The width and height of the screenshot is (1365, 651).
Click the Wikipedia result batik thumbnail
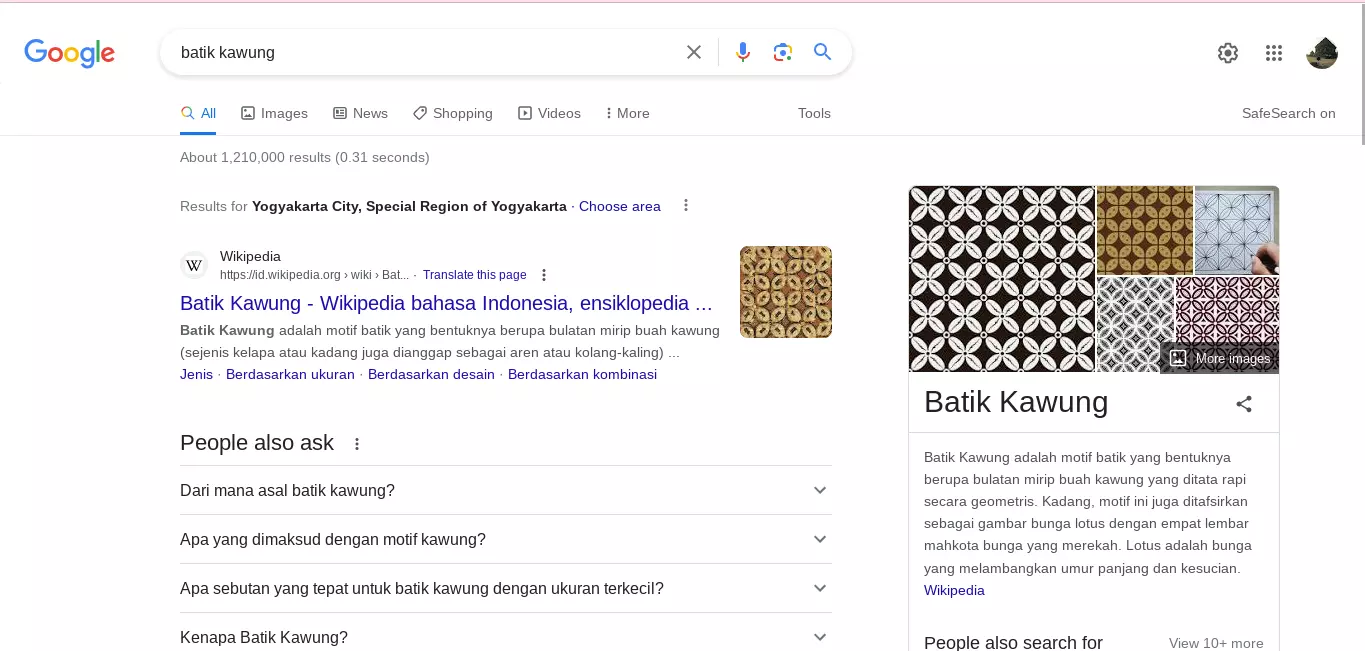pyautogui.click(x=786, y=292)
